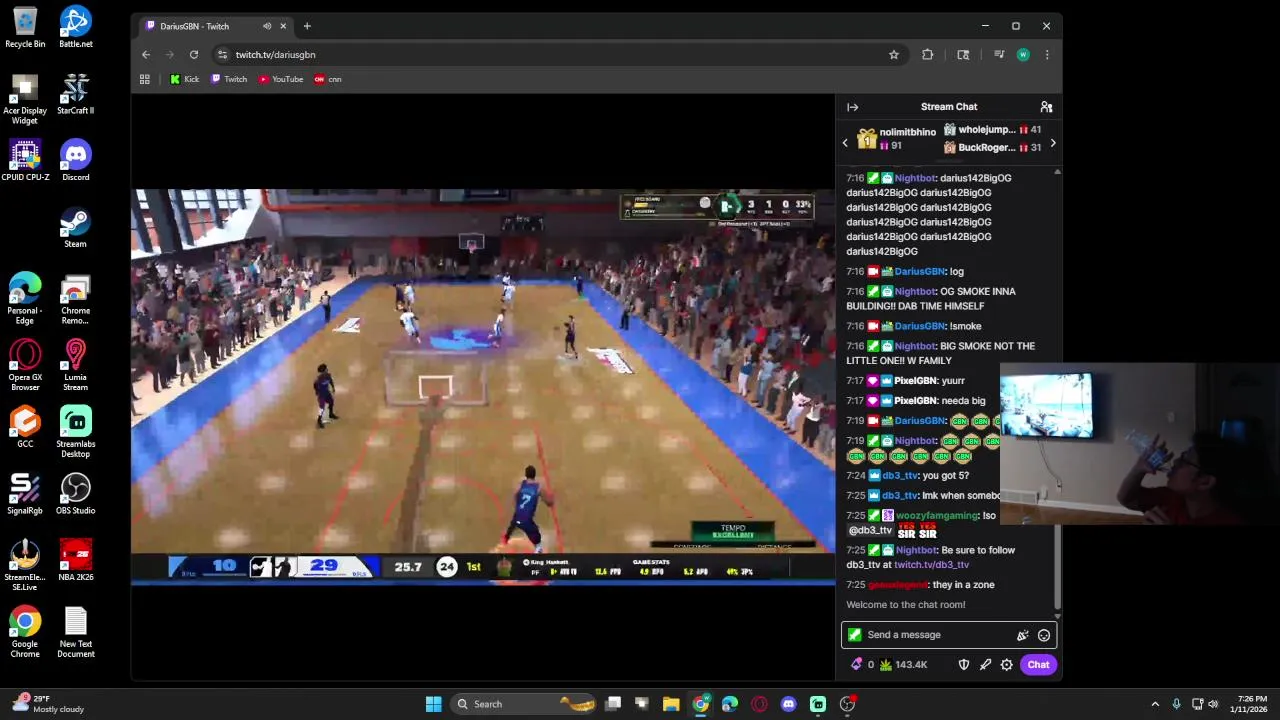Open Chrome profile avatar
Image resolution: width=1280 pixels, height=720 pixels.
point(1023,55)
